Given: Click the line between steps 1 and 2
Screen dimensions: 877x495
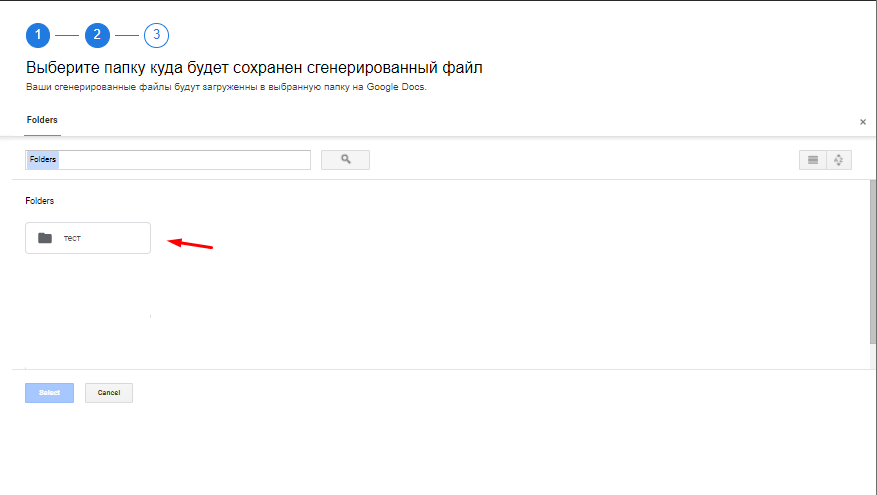Looking at the screenshot, I should pyautogui.click(x=67, y=36).
